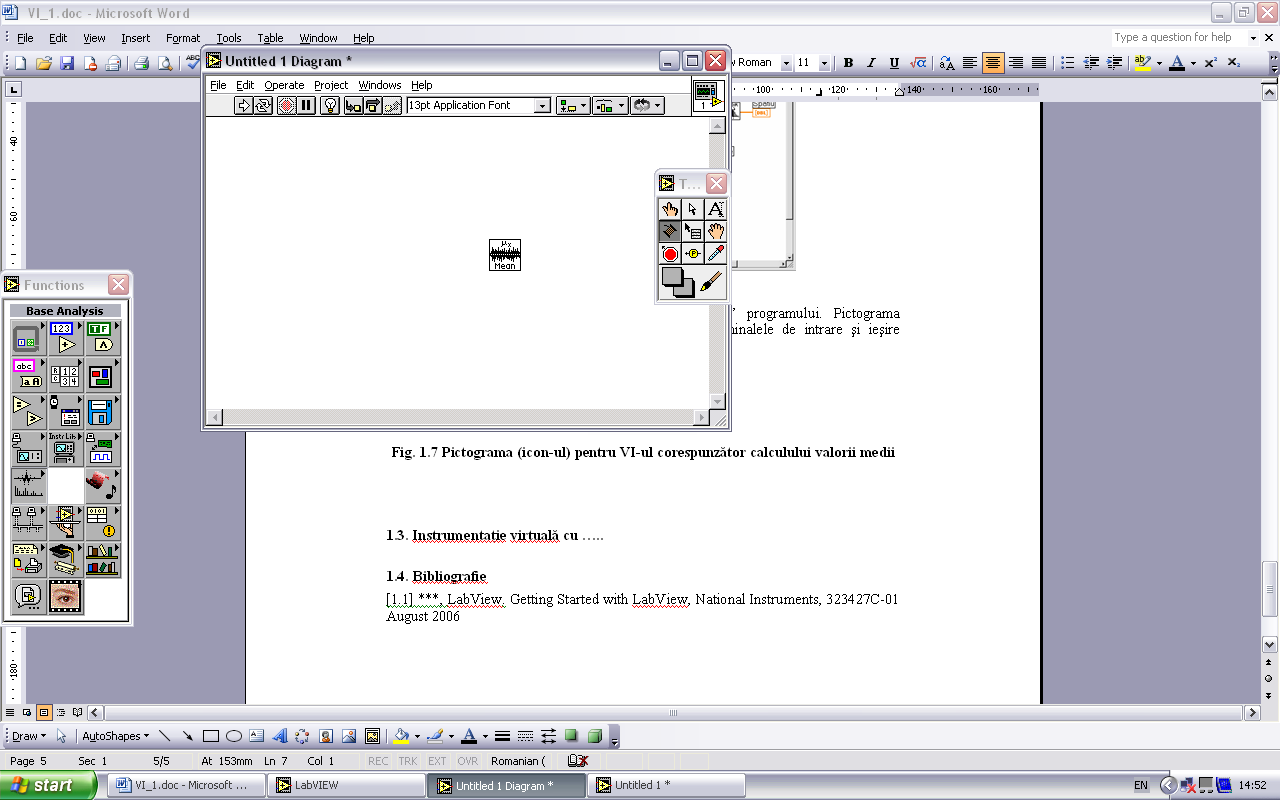Click Step Over on the diagram toolbar

(x=372, y=105)
